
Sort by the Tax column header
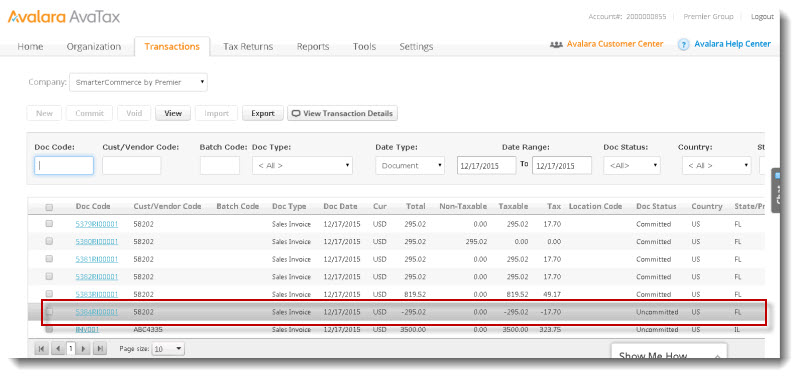[x=554, y=207]
